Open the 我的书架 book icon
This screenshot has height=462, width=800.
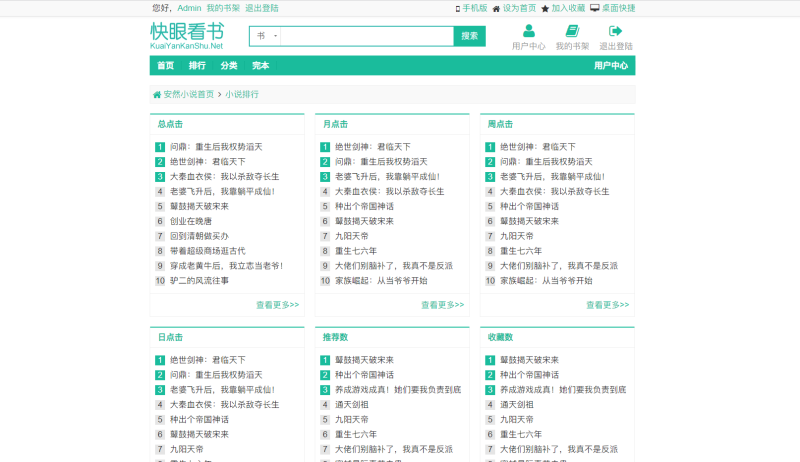tap(572, 31)
